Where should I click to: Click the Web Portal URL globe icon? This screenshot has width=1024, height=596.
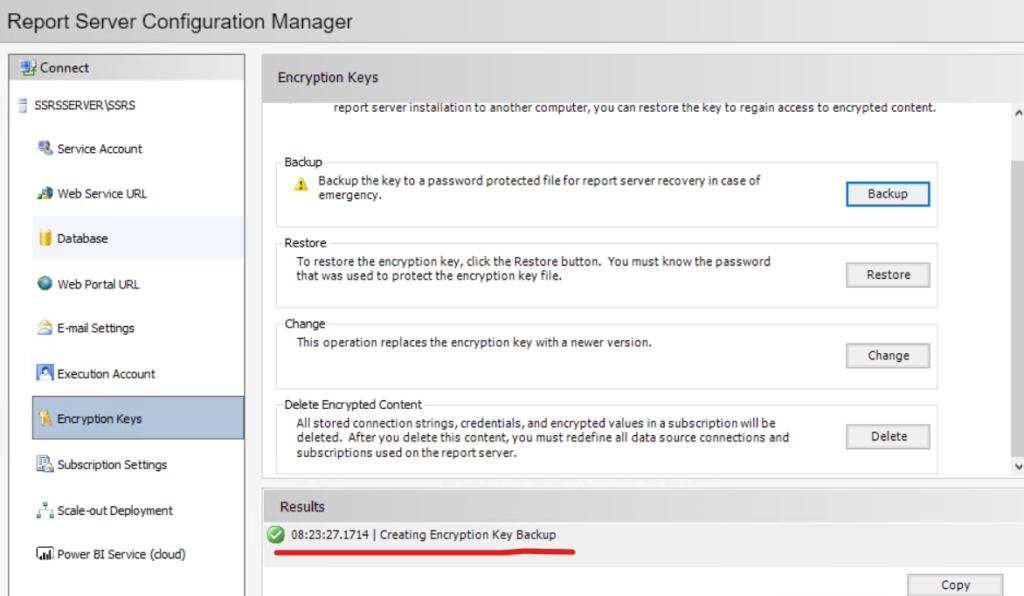pos(44,283)
